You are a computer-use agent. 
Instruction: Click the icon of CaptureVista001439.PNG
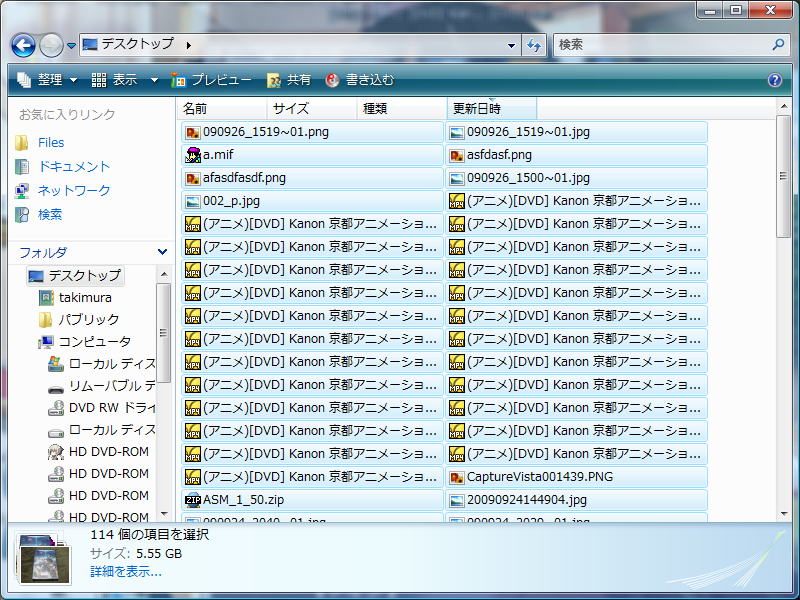tap(456, 478)
